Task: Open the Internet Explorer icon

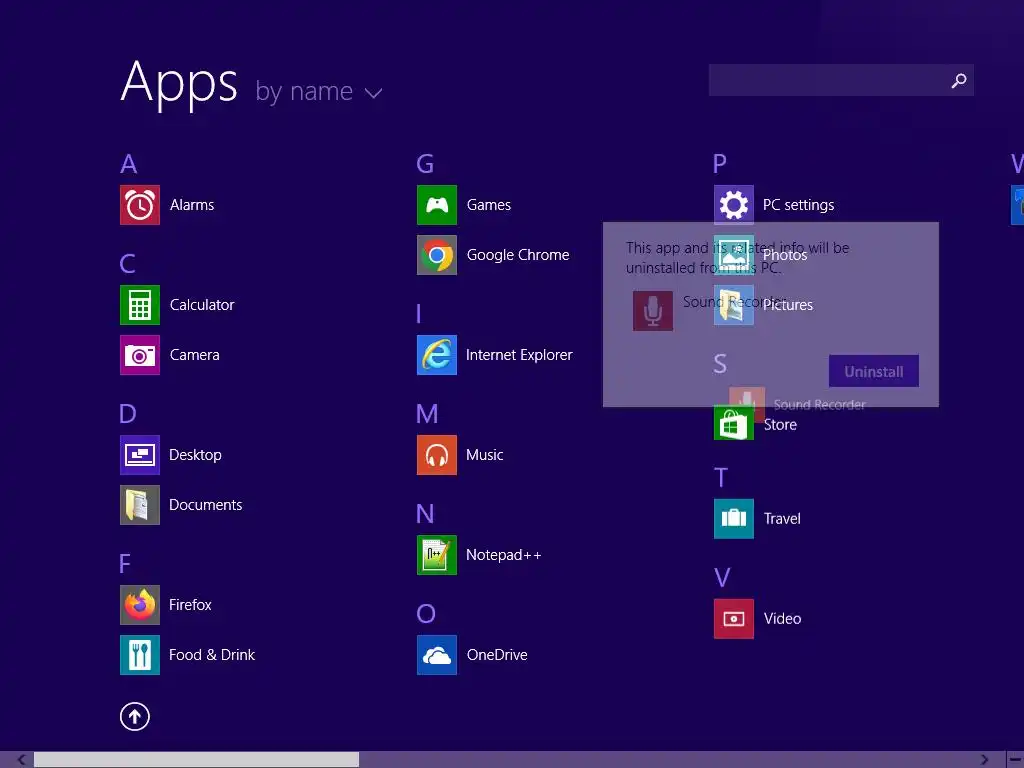Action: 437,355
